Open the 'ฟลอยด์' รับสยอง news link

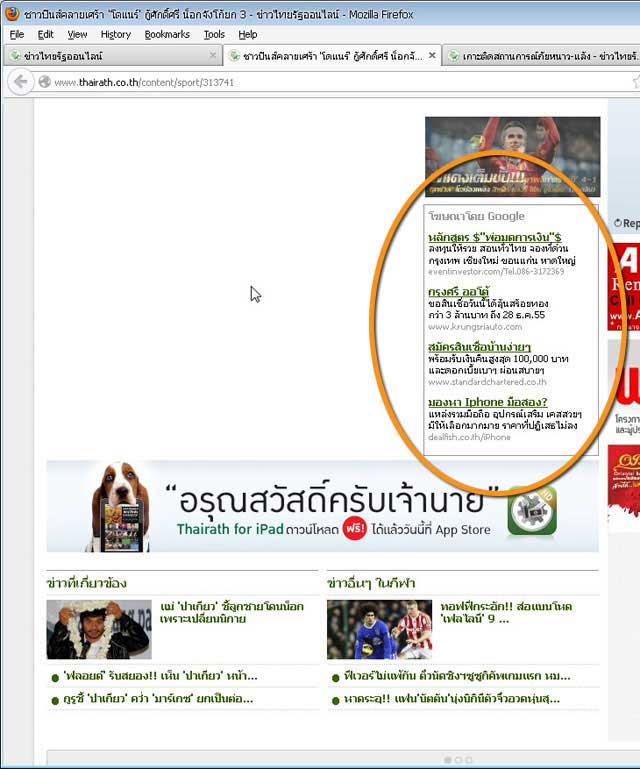tap(160, 676)
